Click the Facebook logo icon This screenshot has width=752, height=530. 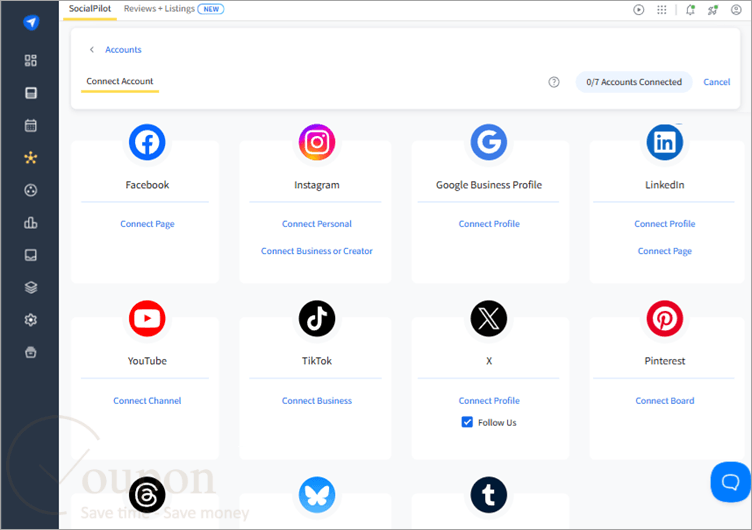[147, 142]
